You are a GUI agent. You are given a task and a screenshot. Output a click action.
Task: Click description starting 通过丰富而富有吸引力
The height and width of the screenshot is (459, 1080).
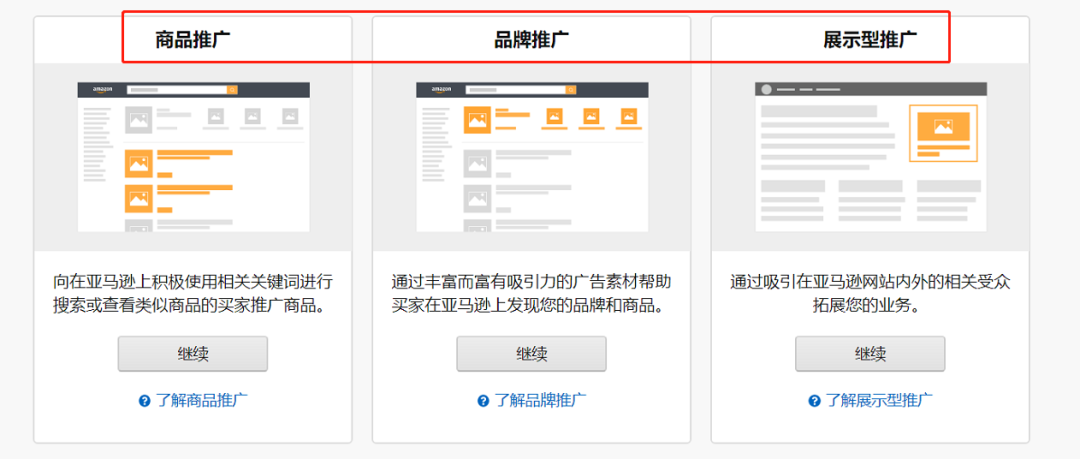point(532,294)
